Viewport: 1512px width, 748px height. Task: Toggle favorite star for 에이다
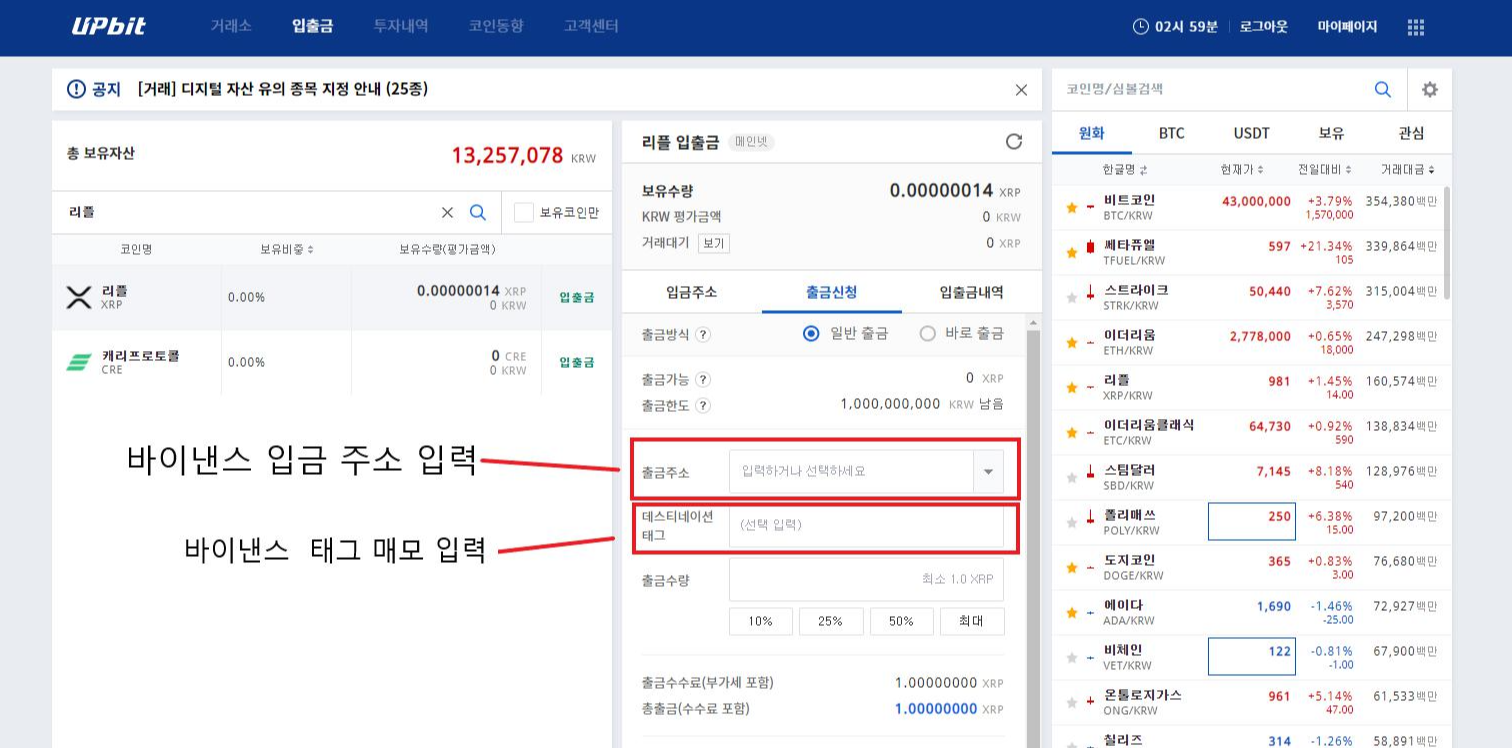tap(1071, 612)
